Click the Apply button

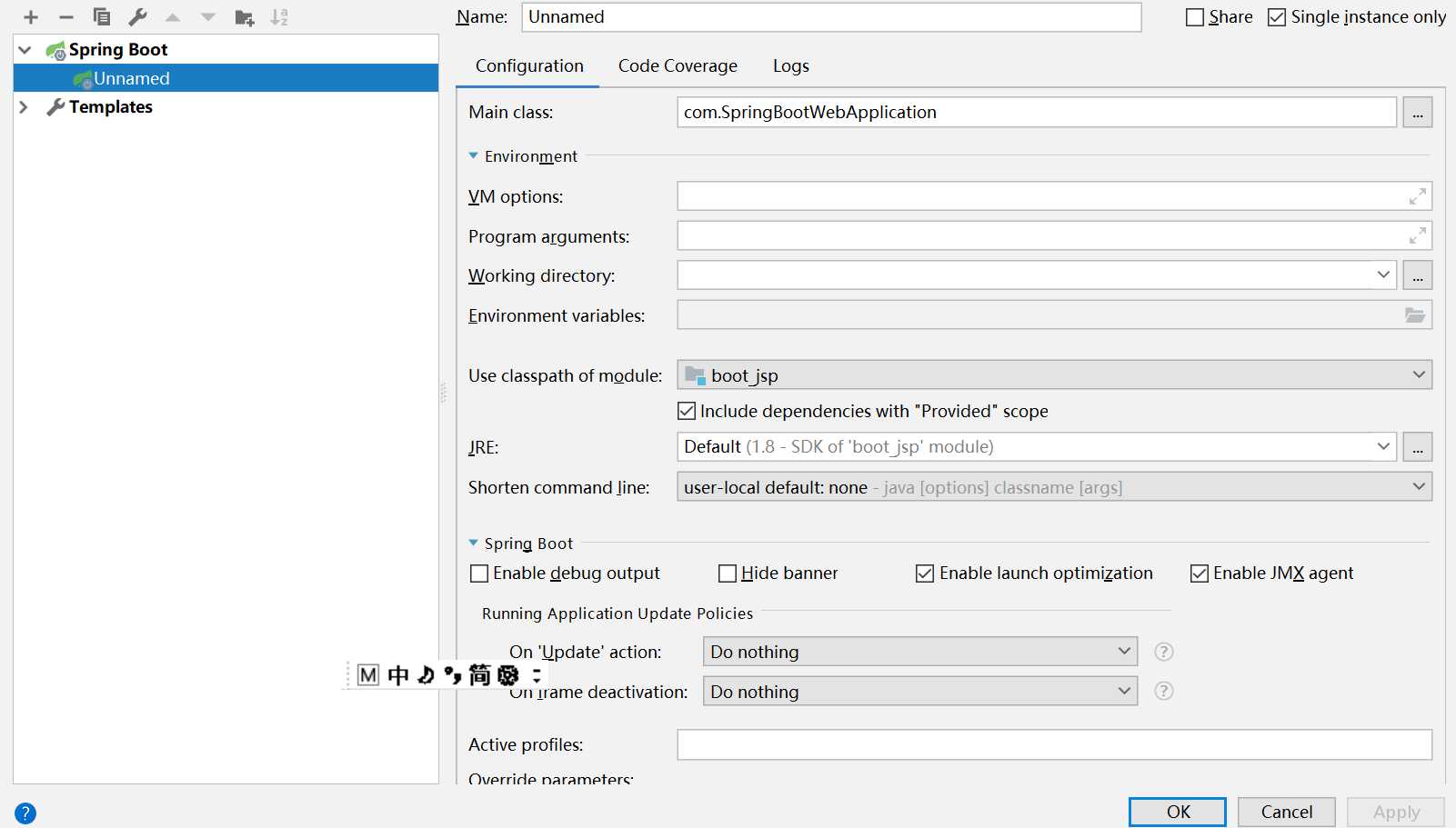click(x=1396, y=812)
